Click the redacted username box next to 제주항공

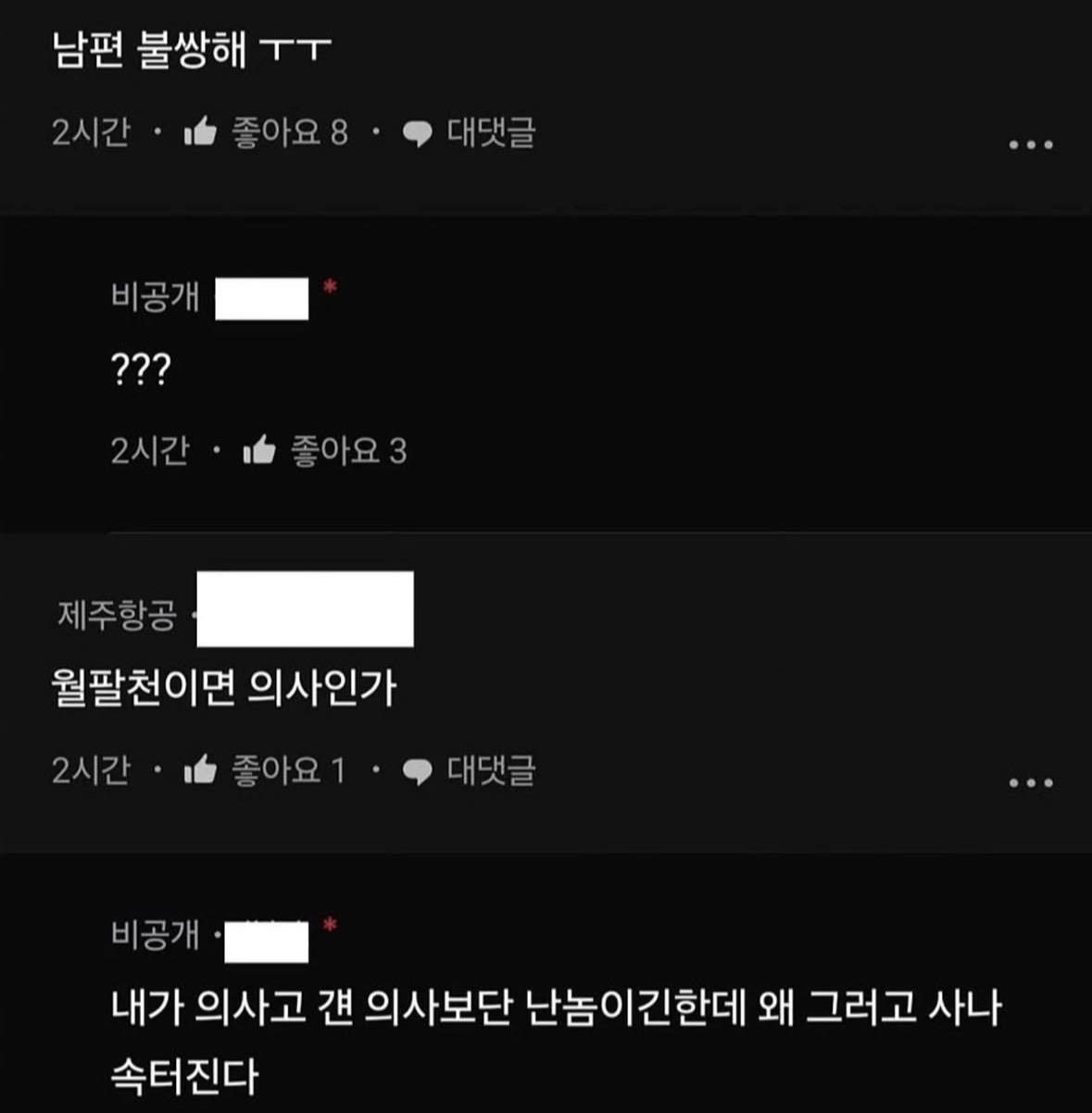(306, 609)
